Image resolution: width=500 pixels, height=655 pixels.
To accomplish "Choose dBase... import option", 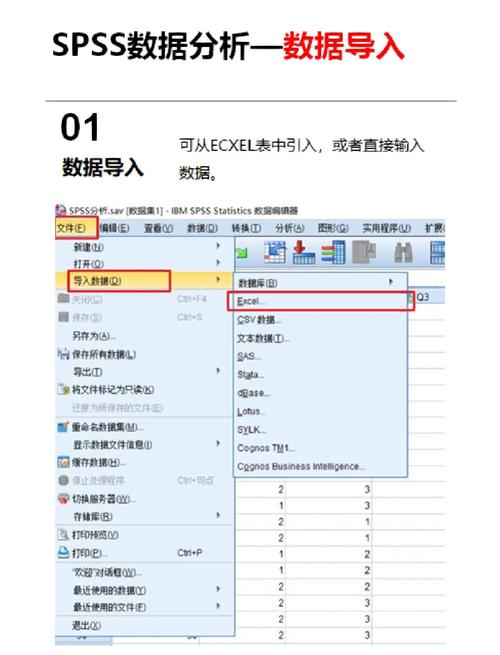I will [320, 393].
